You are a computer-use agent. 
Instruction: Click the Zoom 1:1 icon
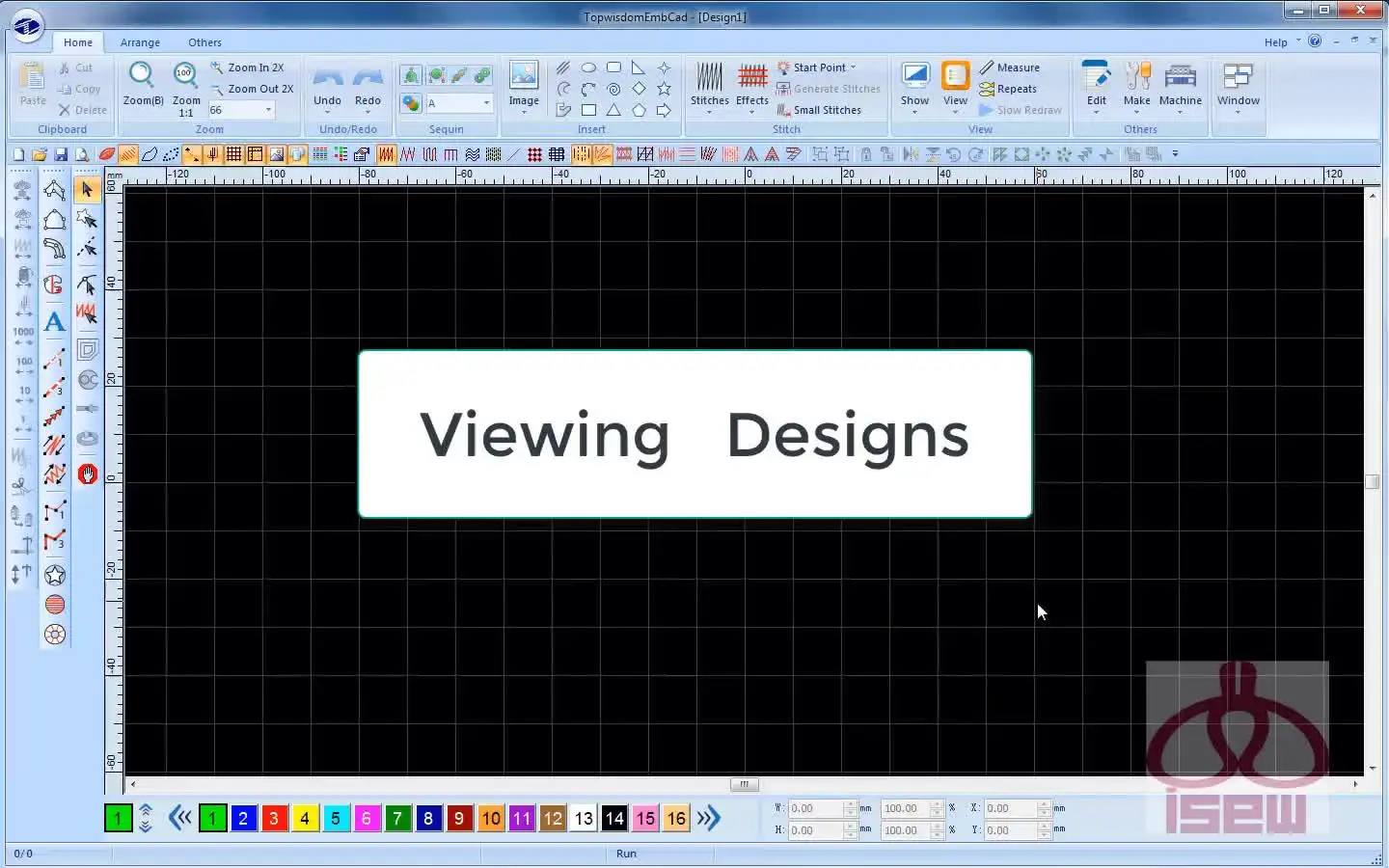(185, 88)
